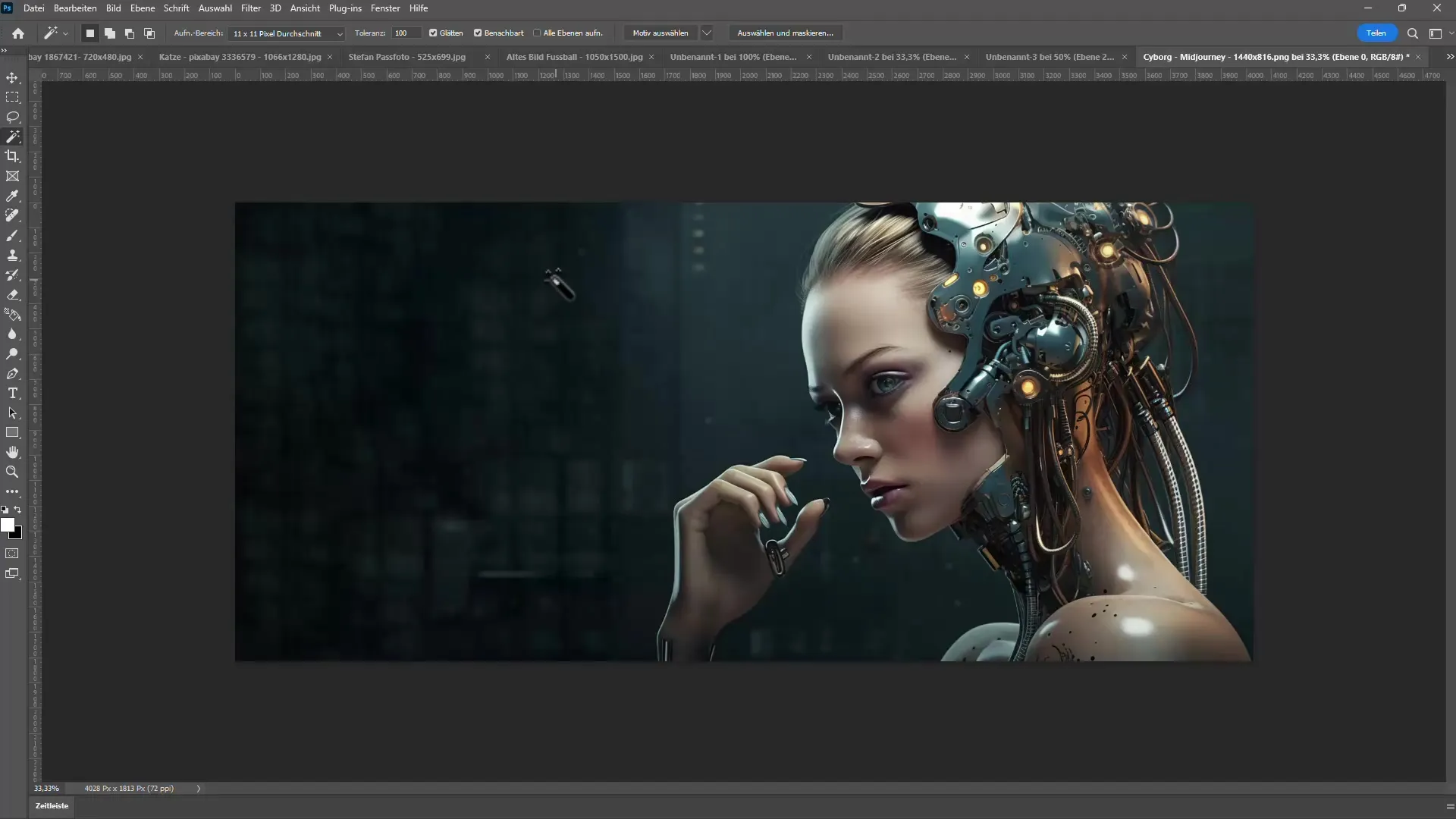Select the Blur tool

[x=12, y=334]
